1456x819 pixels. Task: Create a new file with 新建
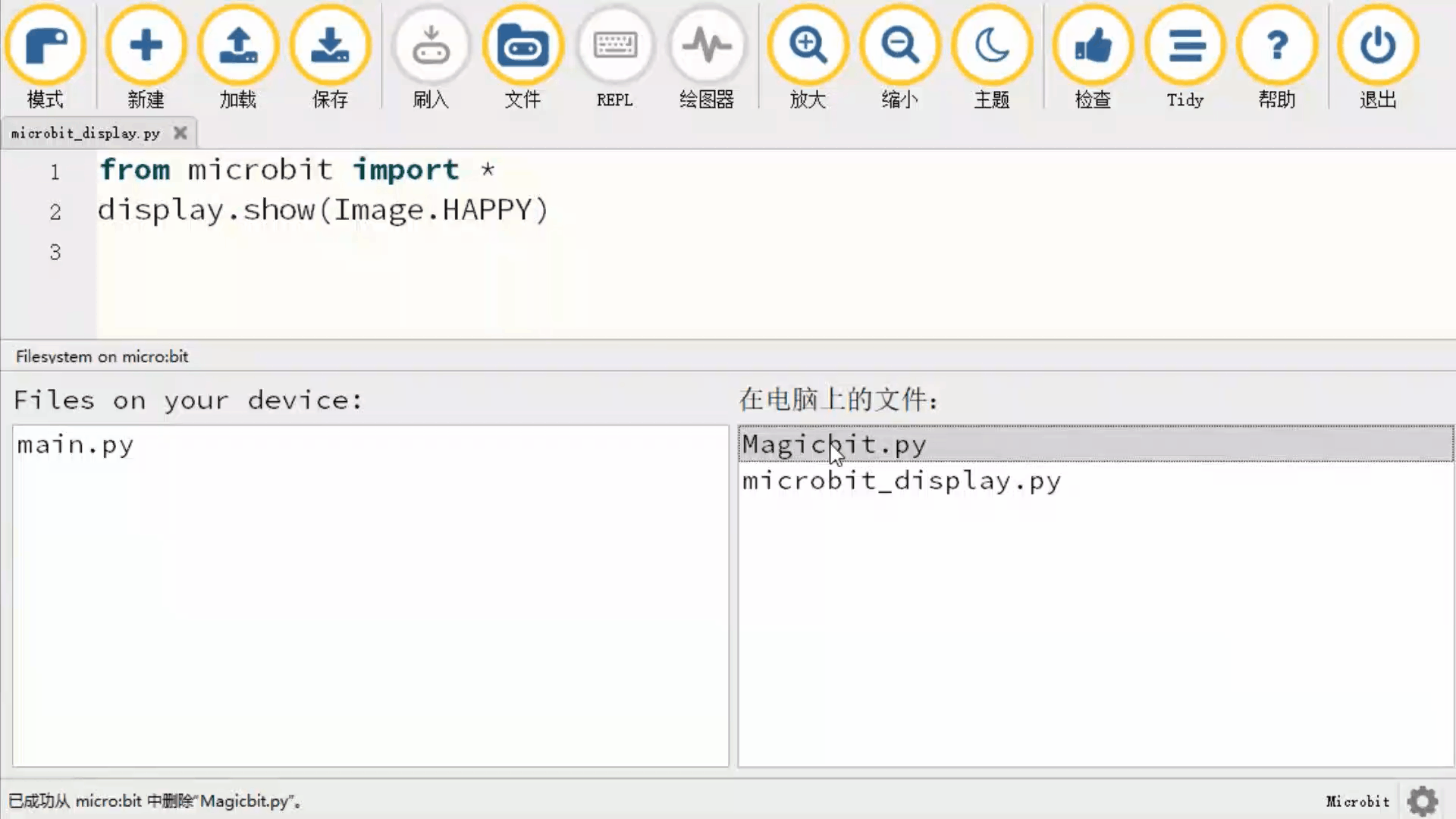click(146, 57)
